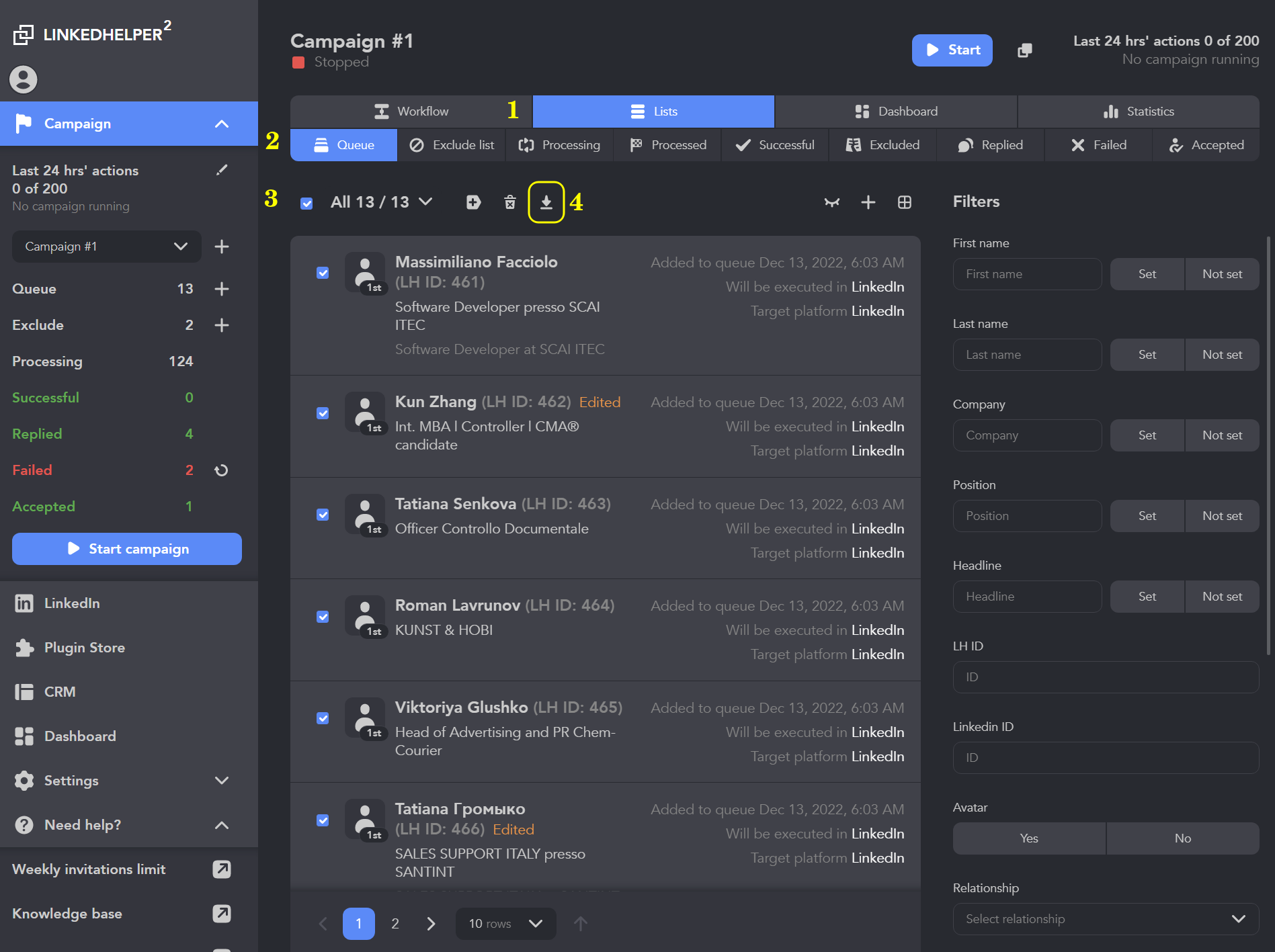Click Set for First name filter
The width and height of the screenshot is (1275, 952).
[1147, 274]
